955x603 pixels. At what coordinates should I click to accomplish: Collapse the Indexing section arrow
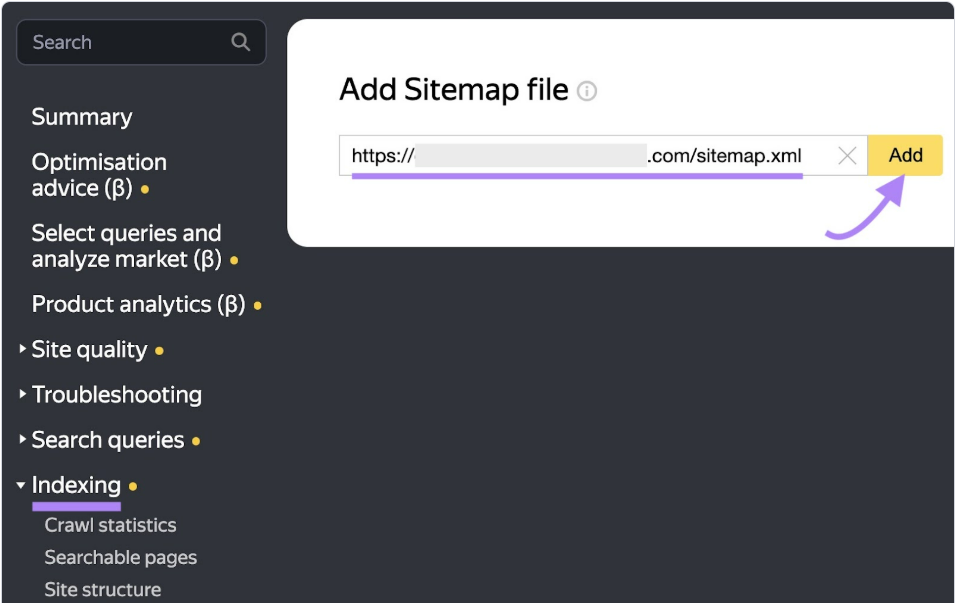point(21,485)
